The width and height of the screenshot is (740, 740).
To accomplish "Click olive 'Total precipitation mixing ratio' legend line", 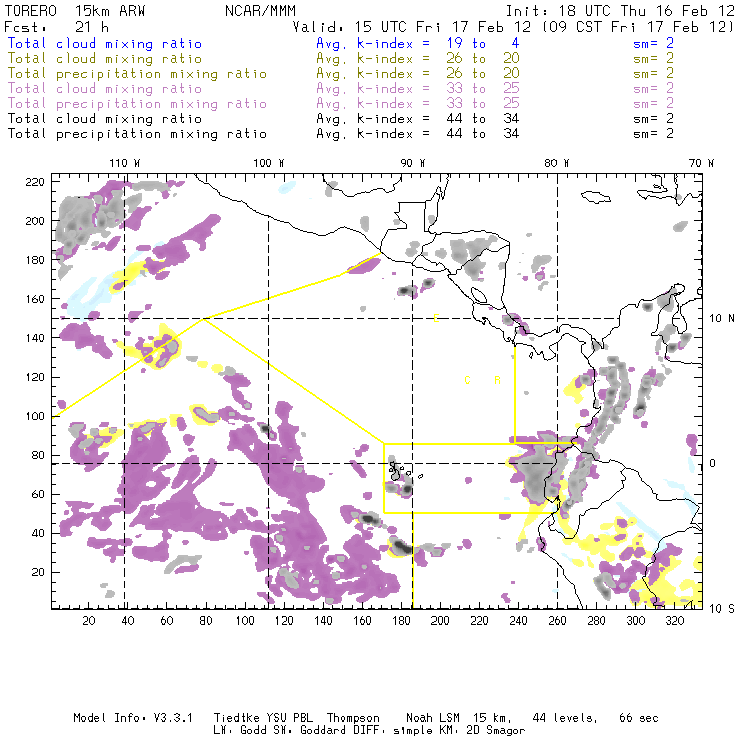I will 137,74.
